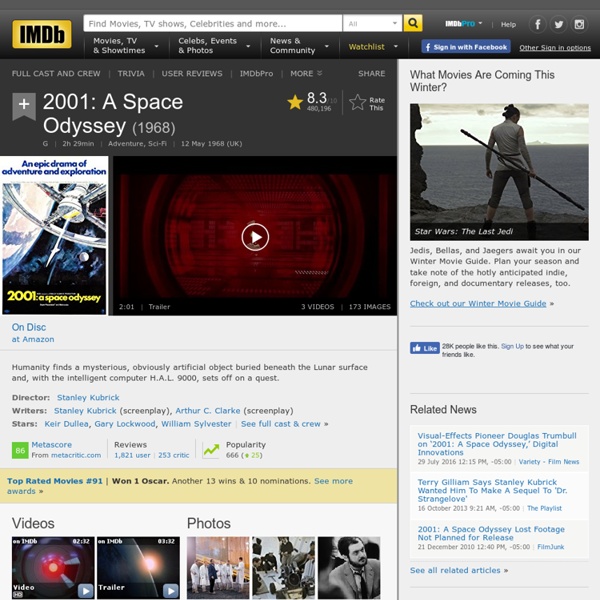Image resolution: width=600 pixels, height=600 pixels.
Task: Open writer Arthur C. Clarke link
Action: (x=208, y=411)
